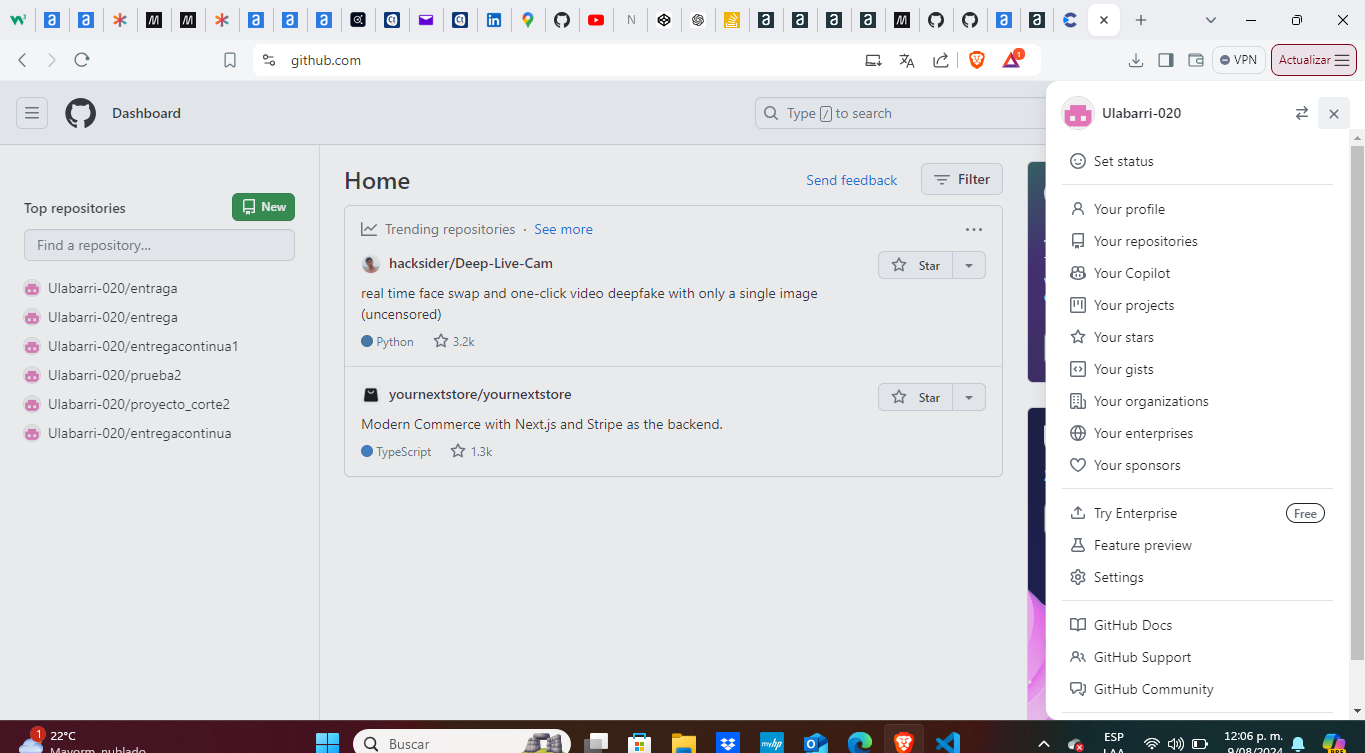Bookmark this page icon
This screenshot has height=753, width=1365.
(230, 60)
